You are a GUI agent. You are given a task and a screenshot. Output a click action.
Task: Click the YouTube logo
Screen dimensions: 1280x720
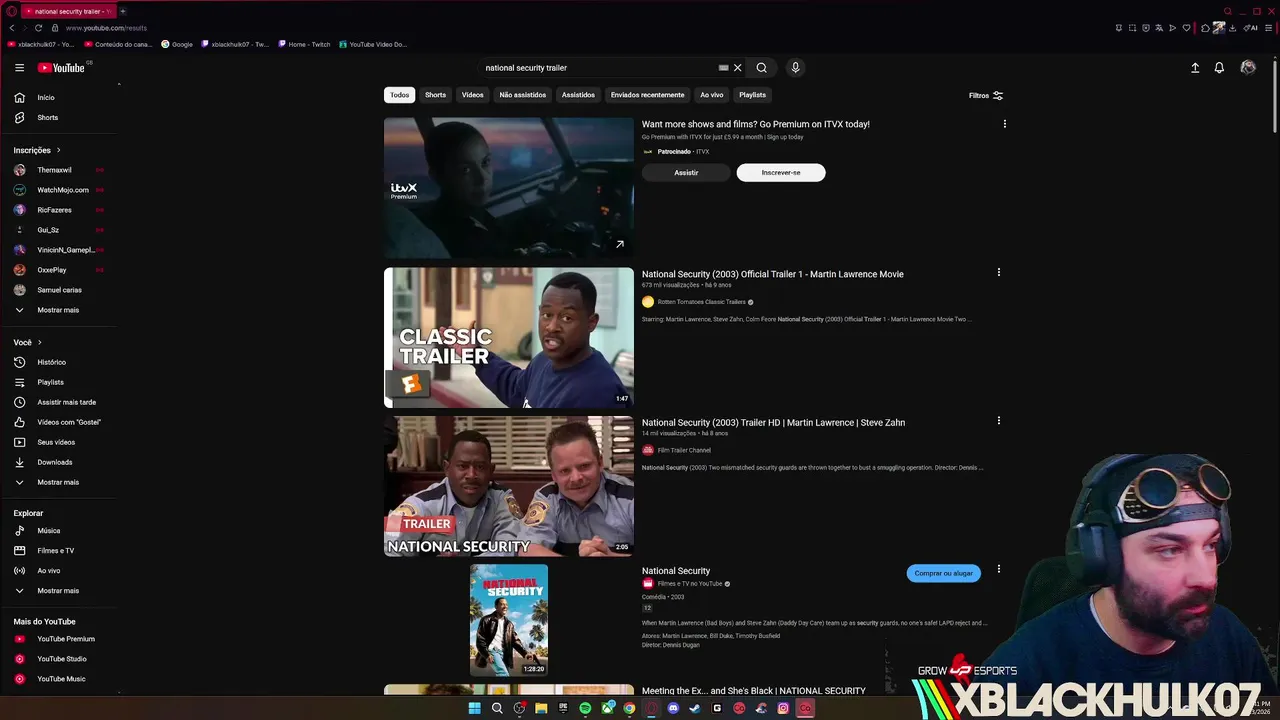click(61, 68)
